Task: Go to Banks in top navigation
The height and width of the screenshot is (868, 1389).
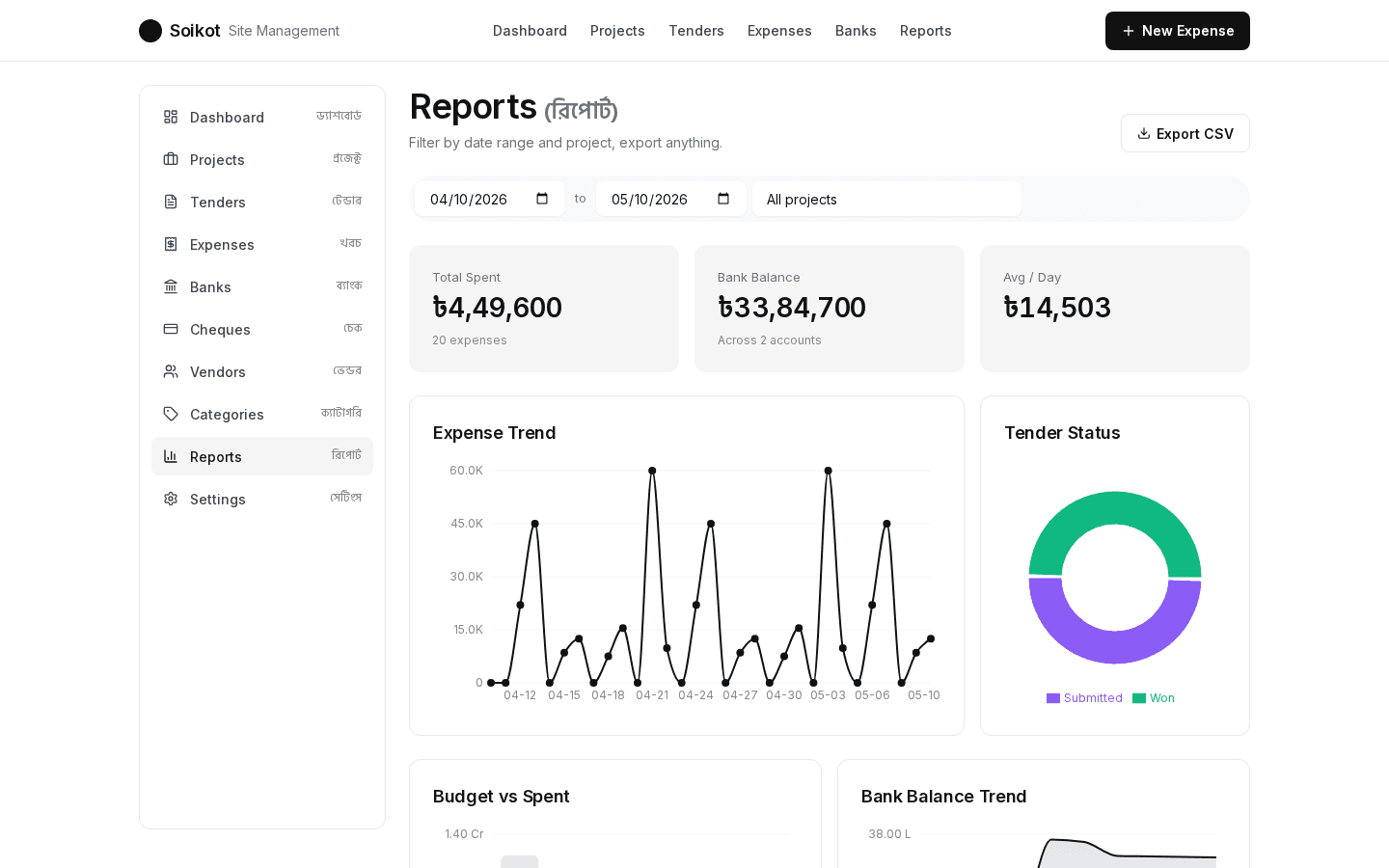Action: (856, 31)
